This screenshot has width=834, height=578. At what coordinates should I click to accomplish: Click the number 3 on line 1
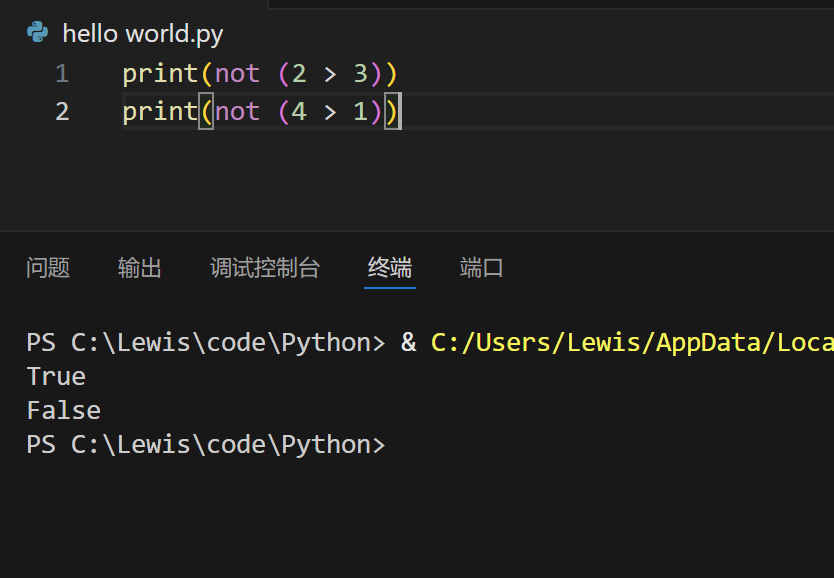point(360,74)
